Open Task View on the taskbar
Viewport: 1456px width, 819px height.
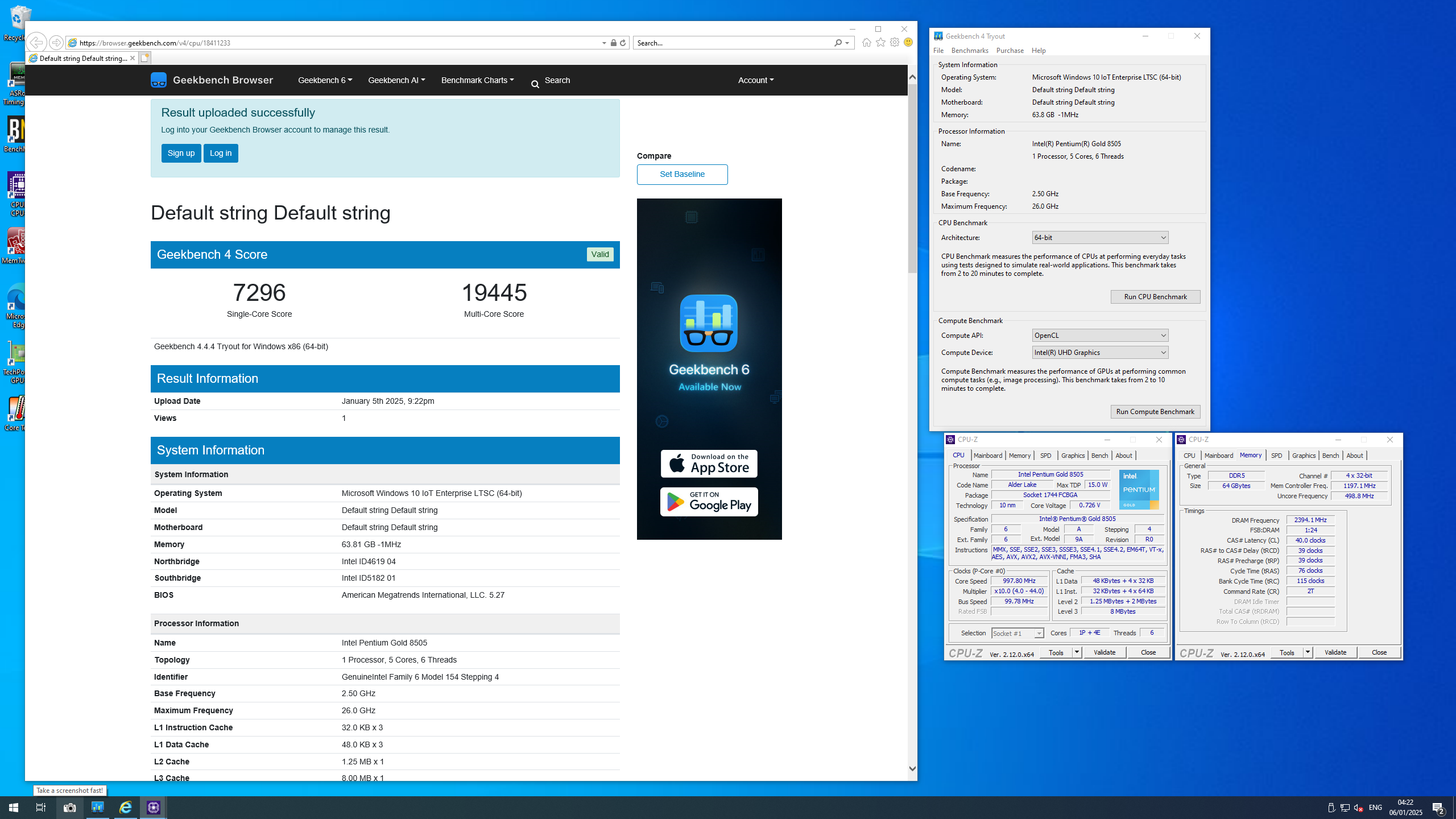click(x=41, y=808)
